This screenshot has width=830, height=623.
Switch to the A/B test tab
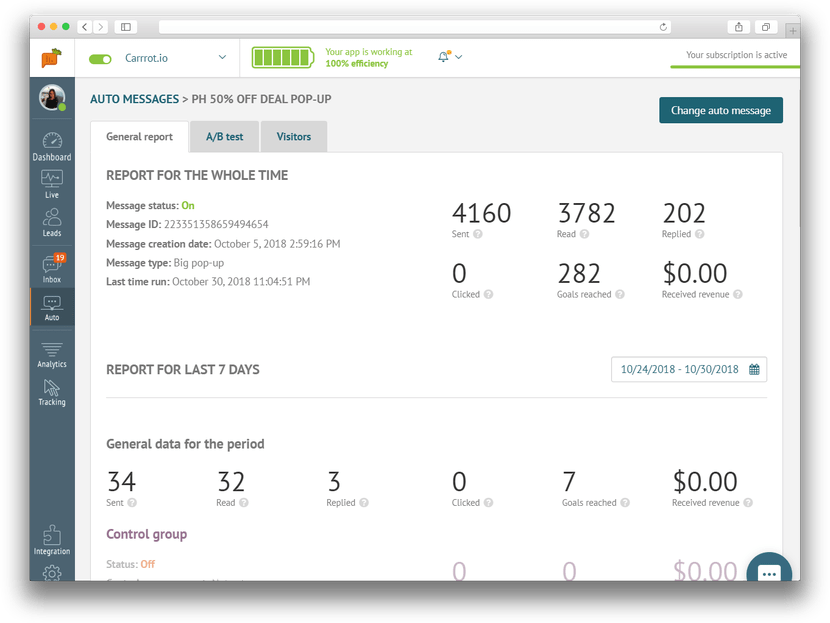(x=224, y=137)
